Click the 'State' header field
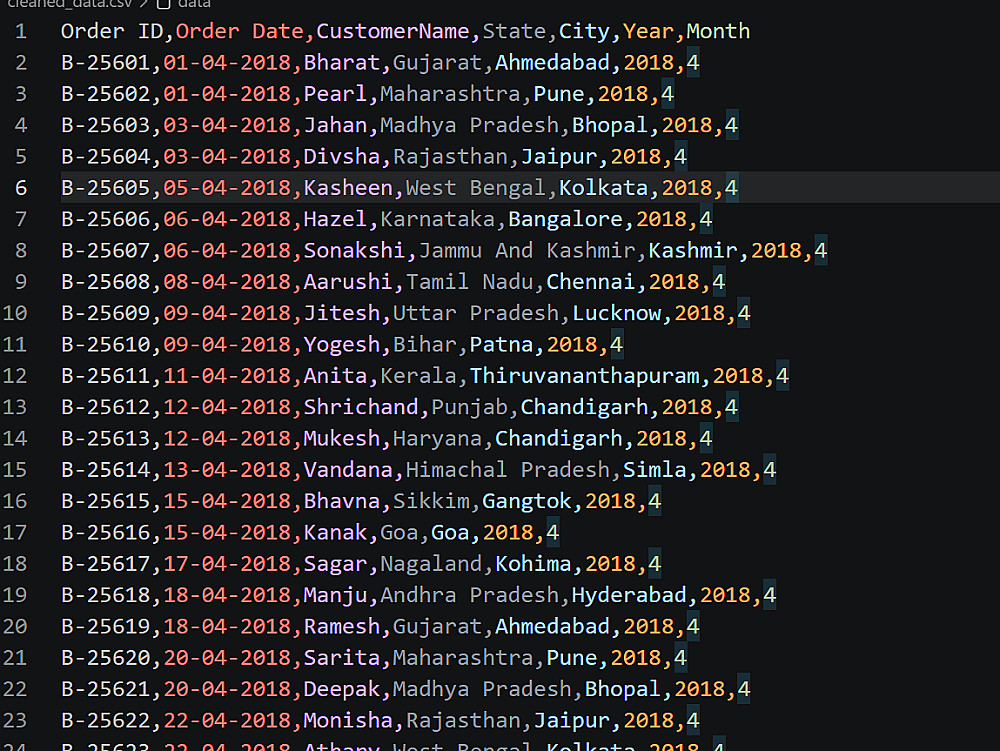 (514, 31)
